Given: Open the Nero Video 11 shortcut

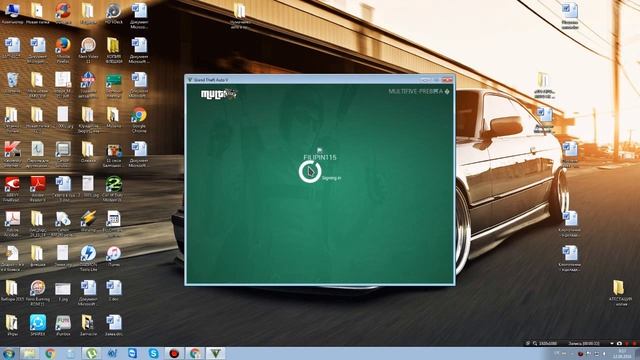Looking at the screenshot, I should click(x=88, y=50).
